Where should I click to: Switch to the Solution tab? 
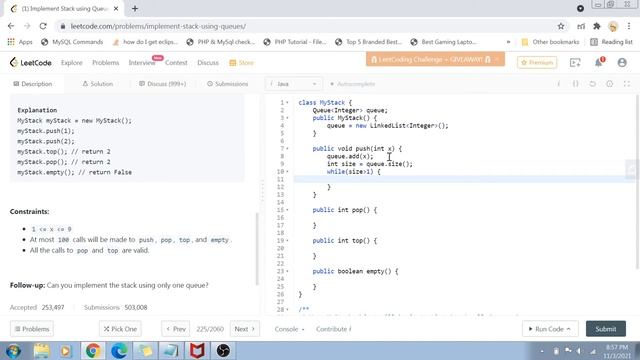[98, 84]
